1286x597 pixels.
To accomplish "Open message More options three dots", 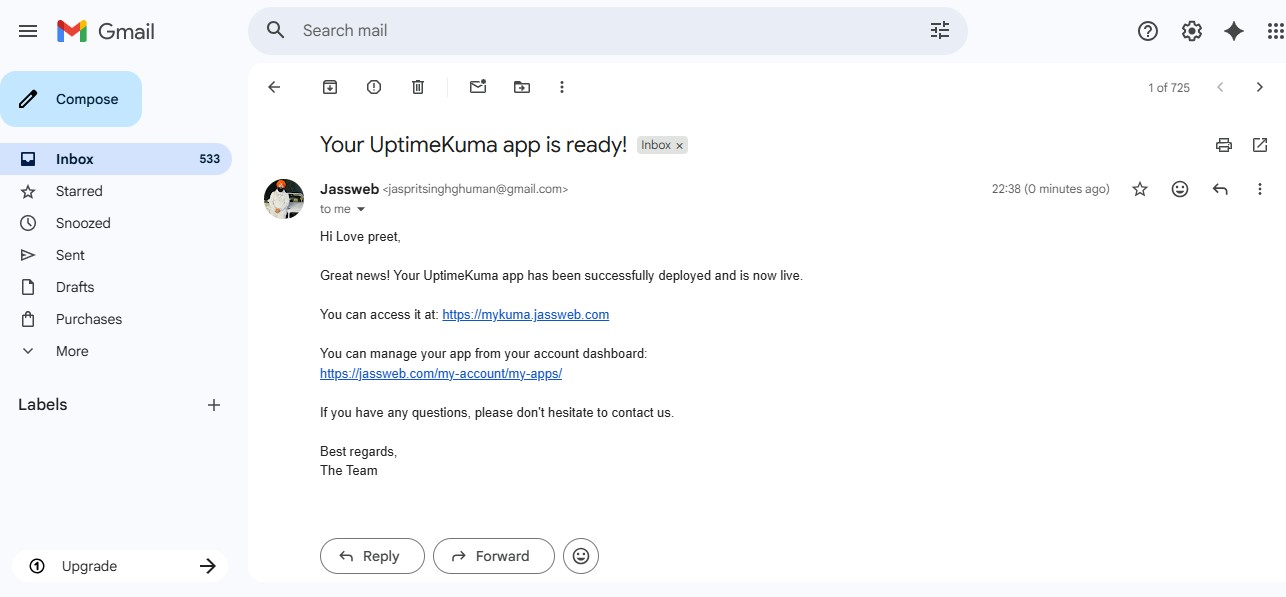I will [1260, 189].
